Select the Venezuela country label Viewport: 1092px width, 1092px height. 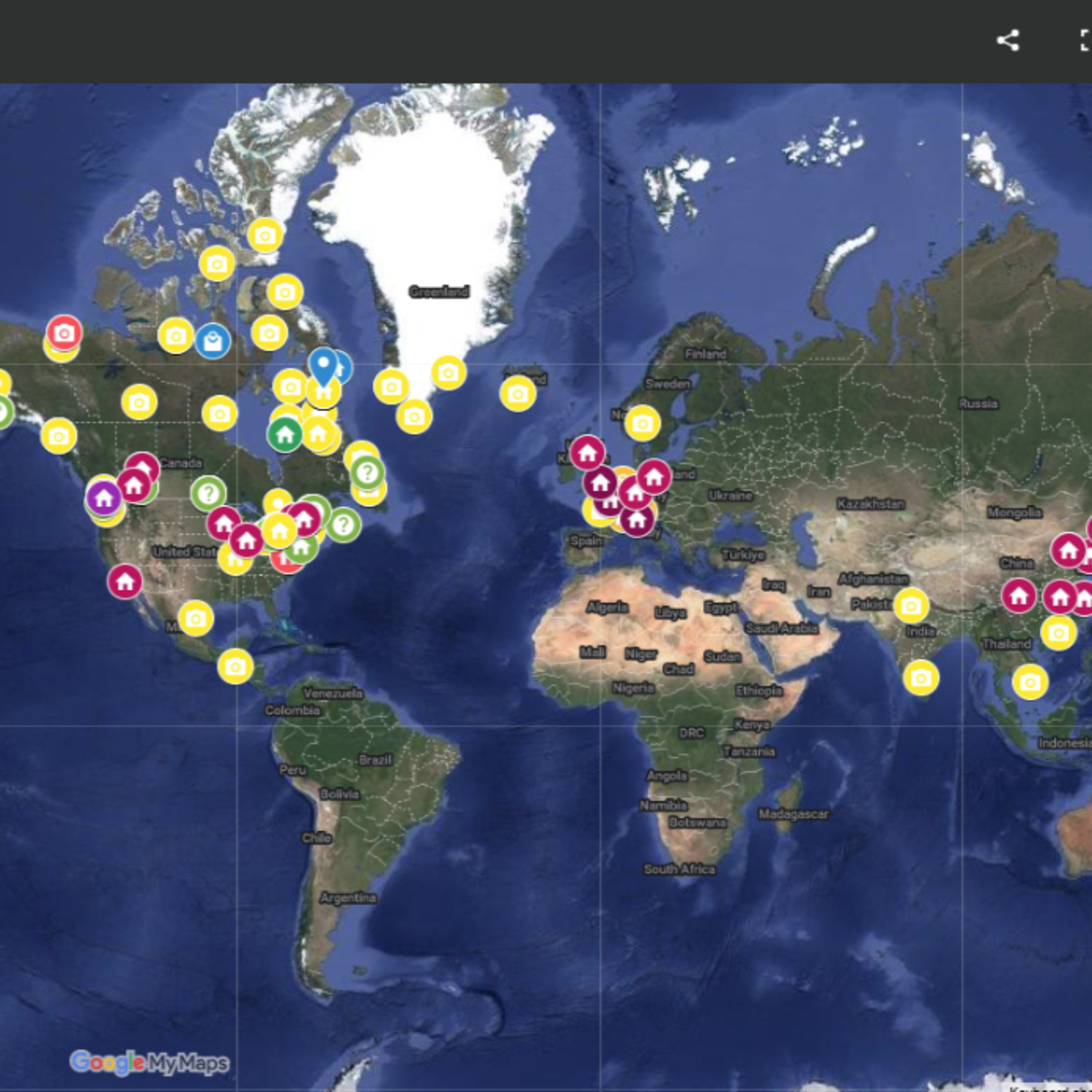click(333, 693)
